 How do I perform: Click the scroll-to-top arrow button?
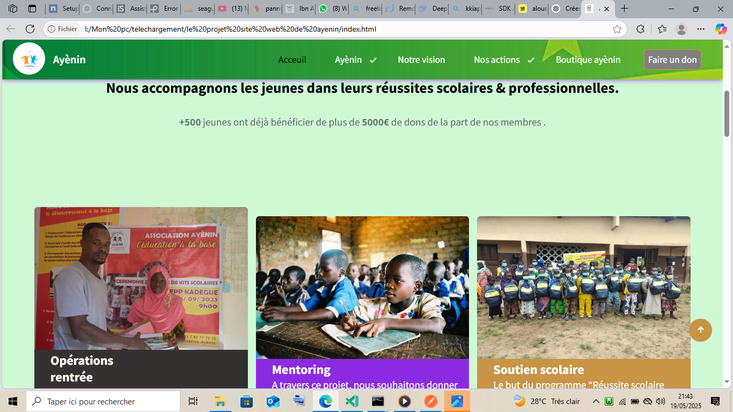(700, 330)
